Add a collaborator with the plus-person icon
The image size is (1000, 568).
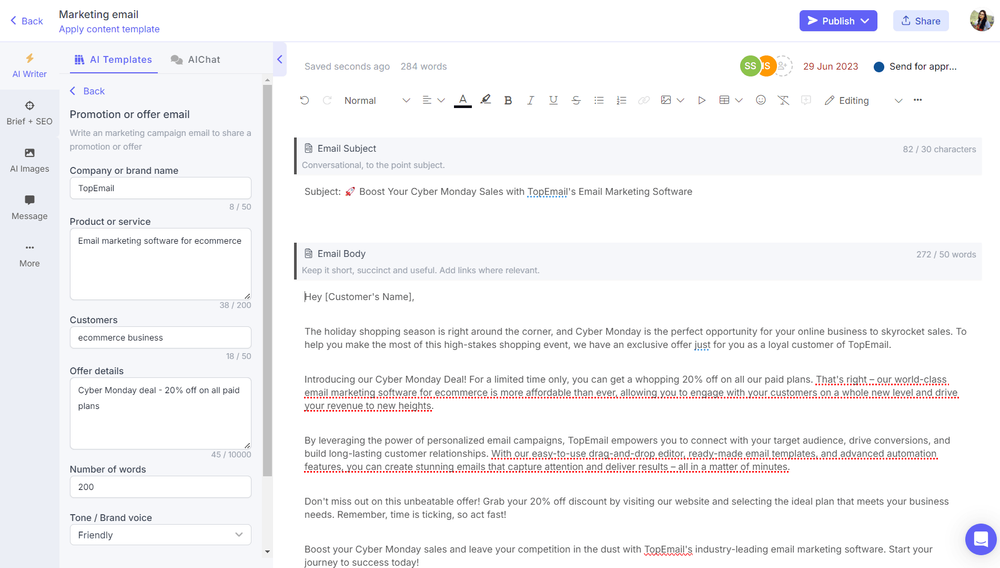[x=783, y=66]
